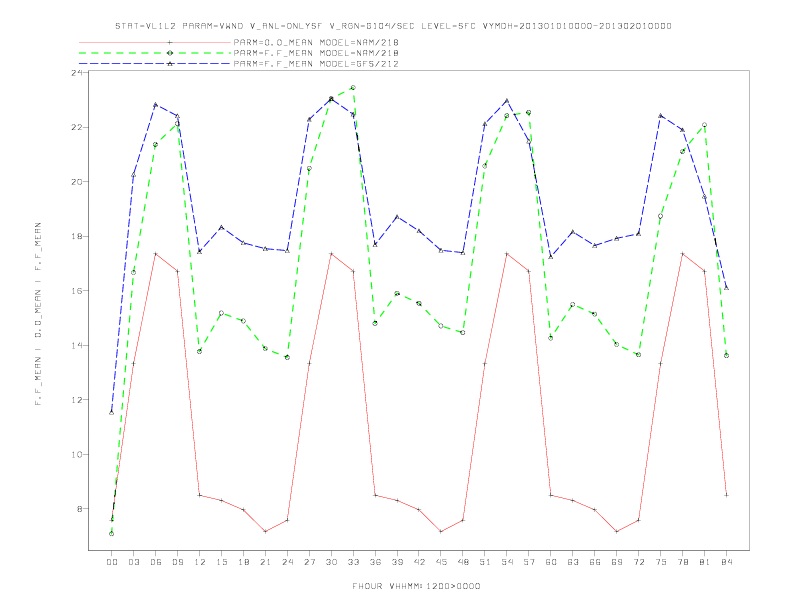Click x-axis forecast hour label 39
This screenshot has height=612, width=792.
coord(397,562)
